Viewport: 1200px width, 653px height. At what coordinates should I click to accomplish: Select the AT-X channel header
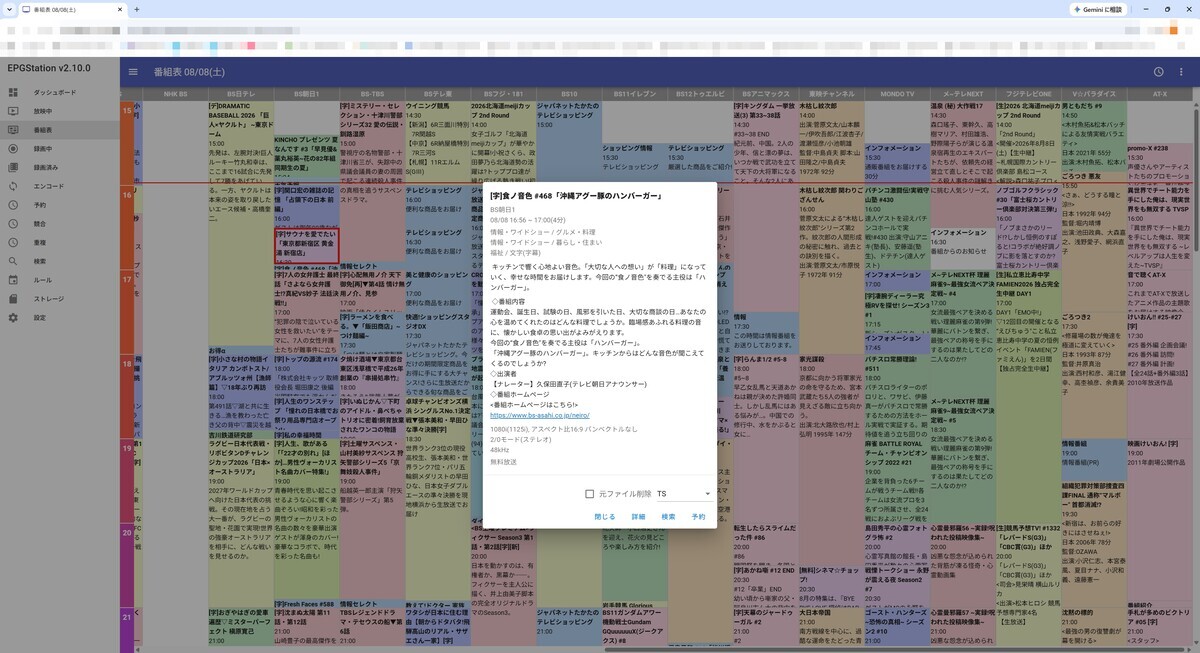[x=1160, y=94]
